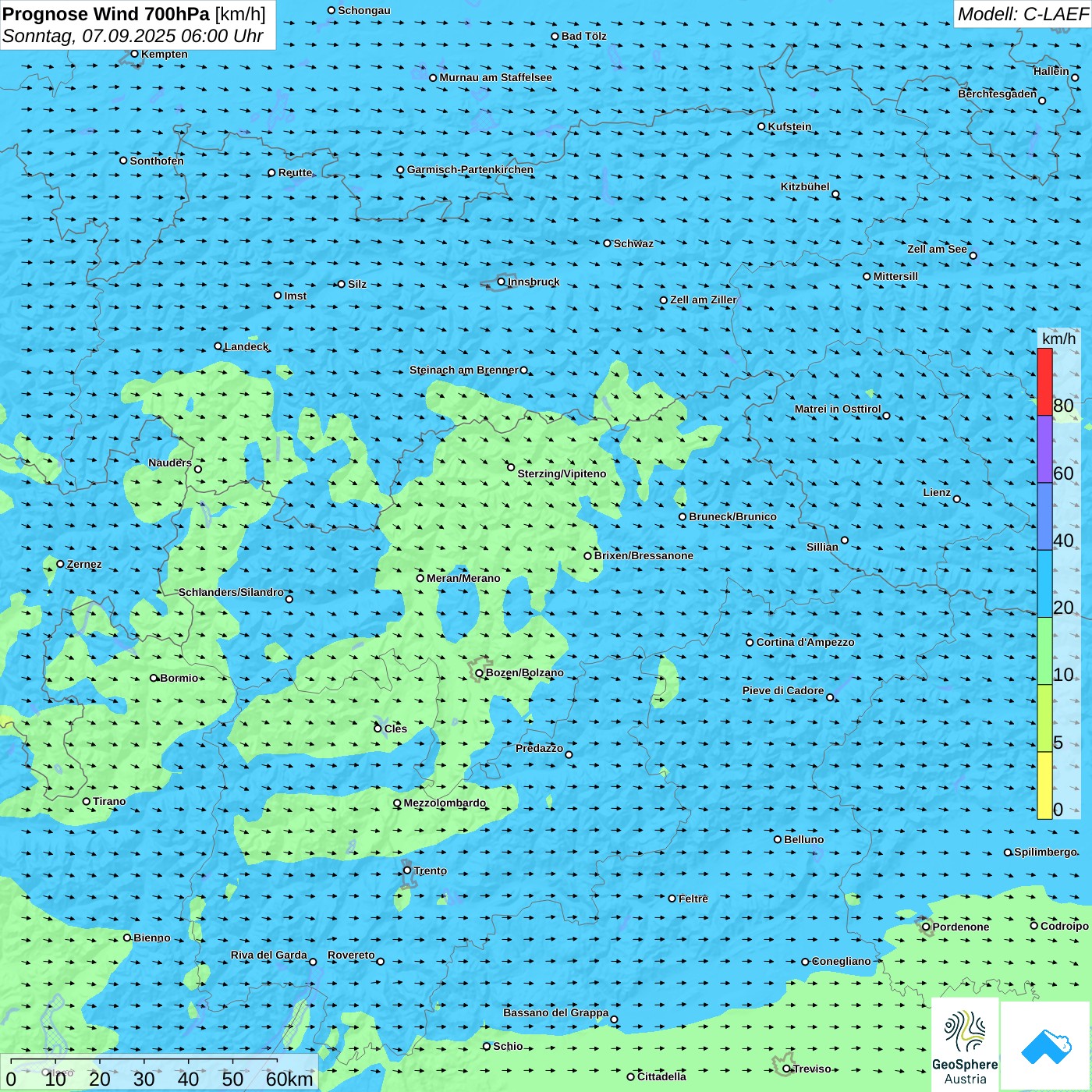Click the GeoSphere Austria logo
1092x1092 pixels.
(x=965, y=1045)
